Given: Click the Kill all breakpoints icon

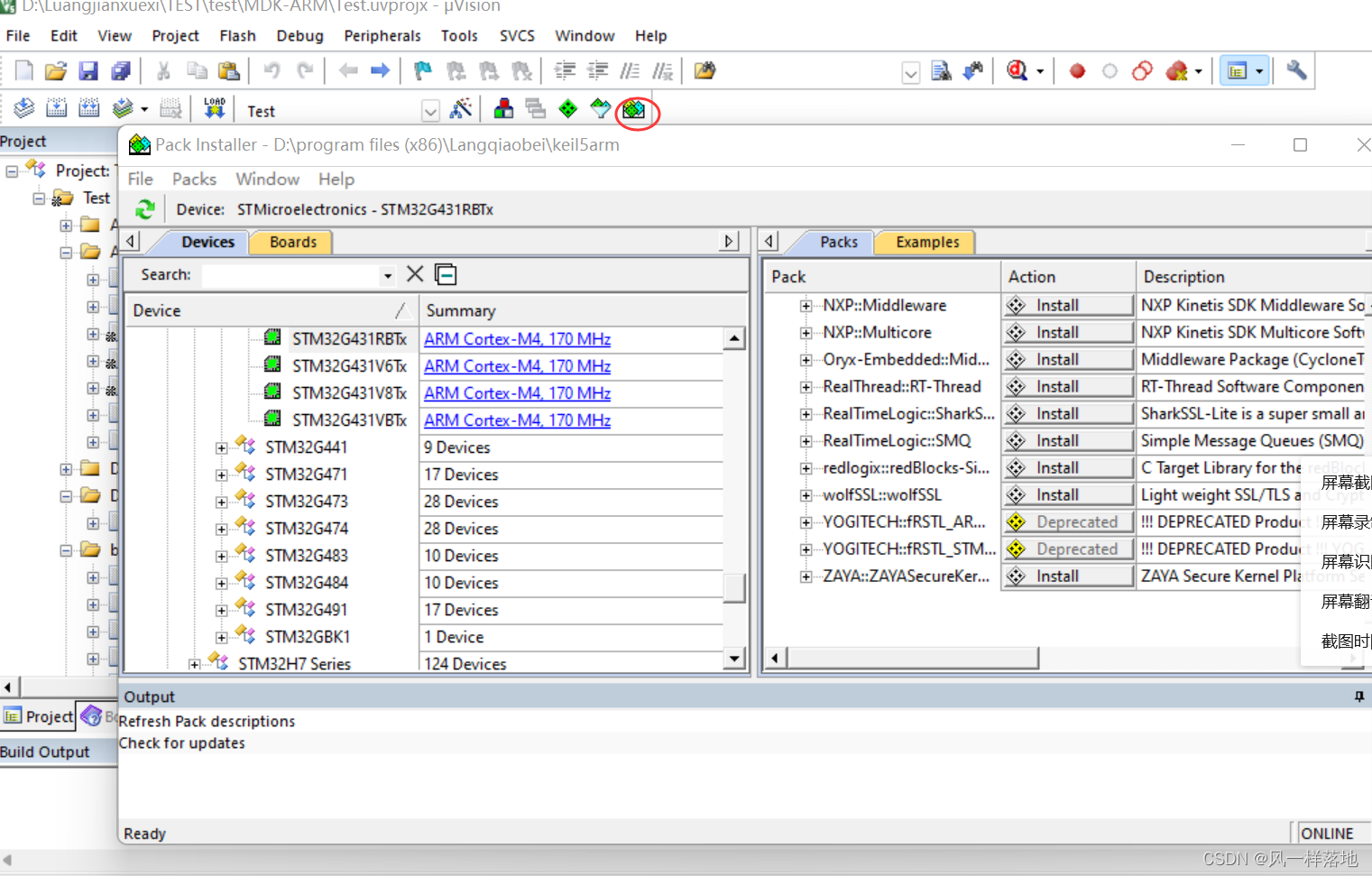Looking at the screenshot, I should click(x=1176, y=70).
